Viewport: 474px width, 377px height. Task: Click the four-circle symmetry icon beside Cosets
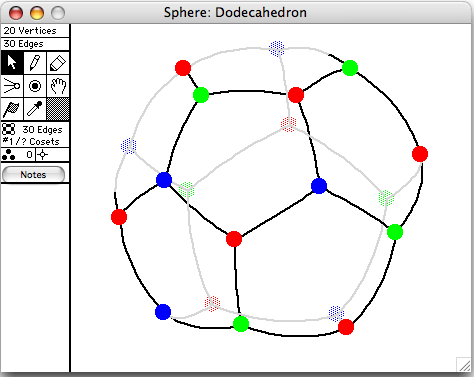point(9,129)
